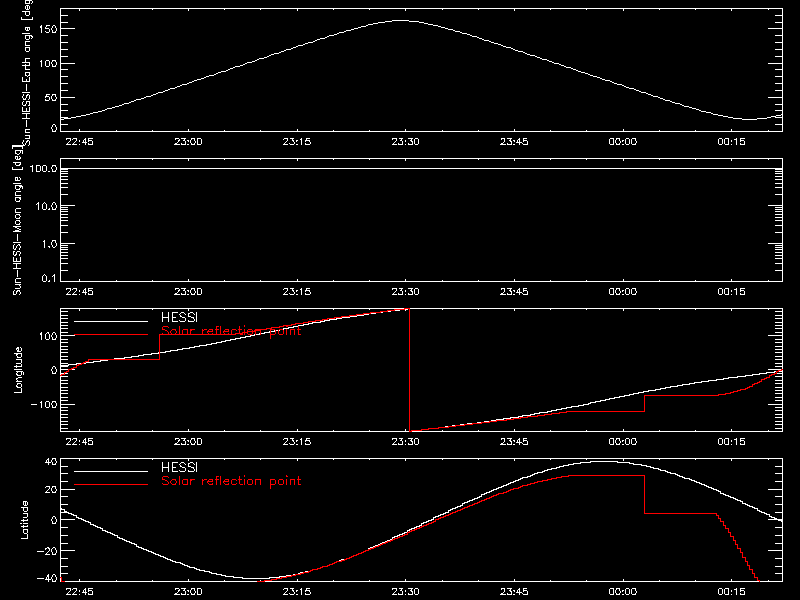The height and width of the screenshot is (600, 800).
Task: Click red legend line sample in Latitude plot
Action: click(111, 485)
